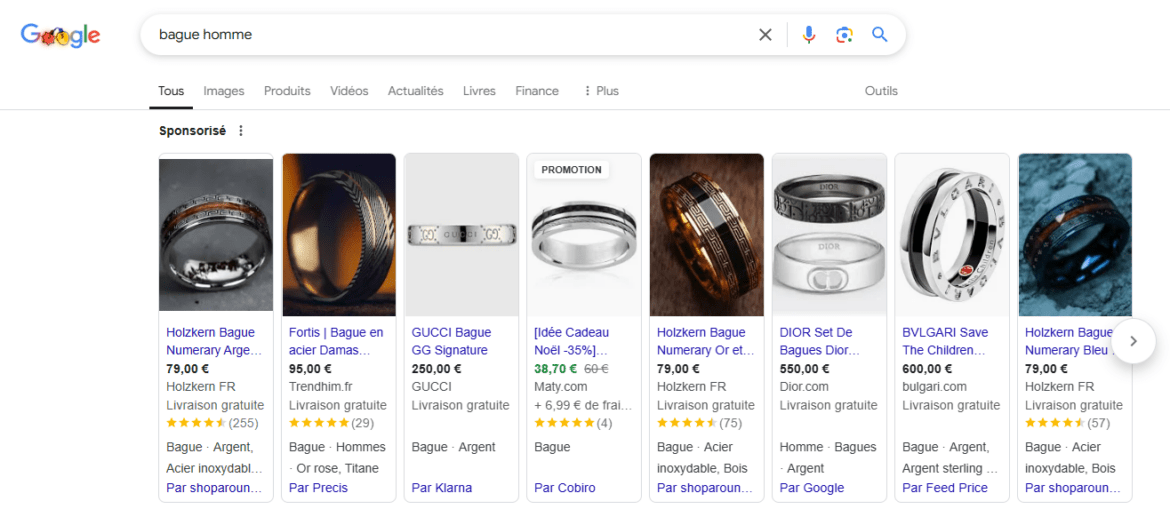Click the Par Precis link
Image resolution: width=1170 pixels, height=517 pixels.
click(x=319, y=488)
